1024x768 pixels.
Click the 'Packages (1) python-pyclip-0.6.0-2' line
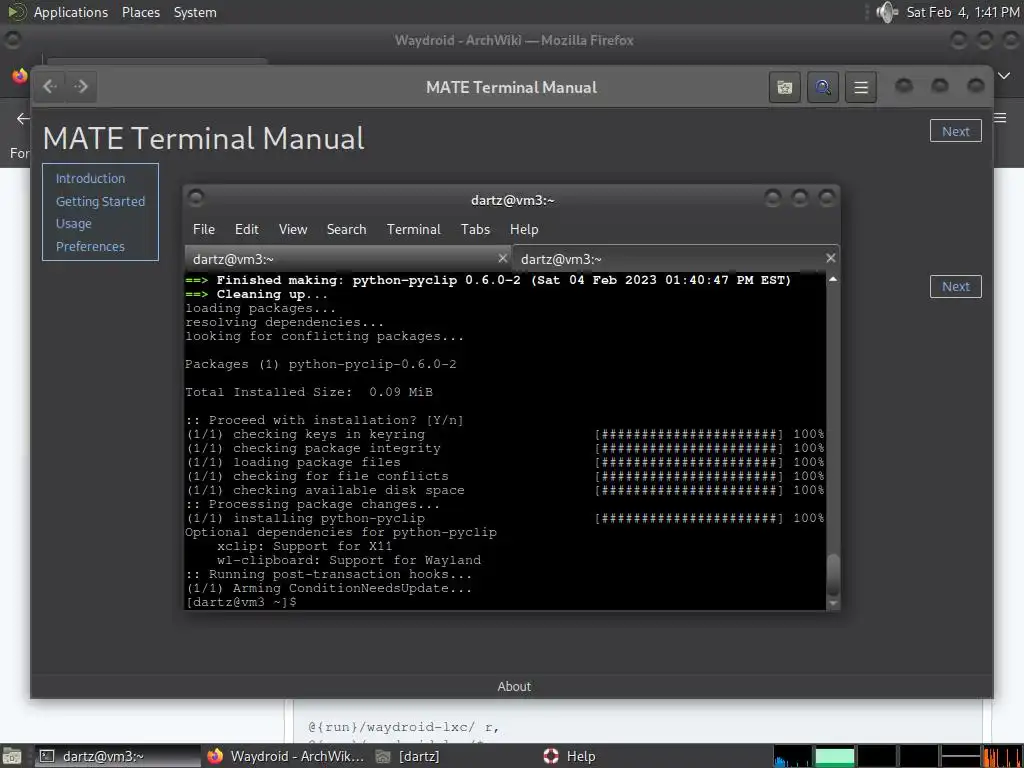(x=321, y=364)
